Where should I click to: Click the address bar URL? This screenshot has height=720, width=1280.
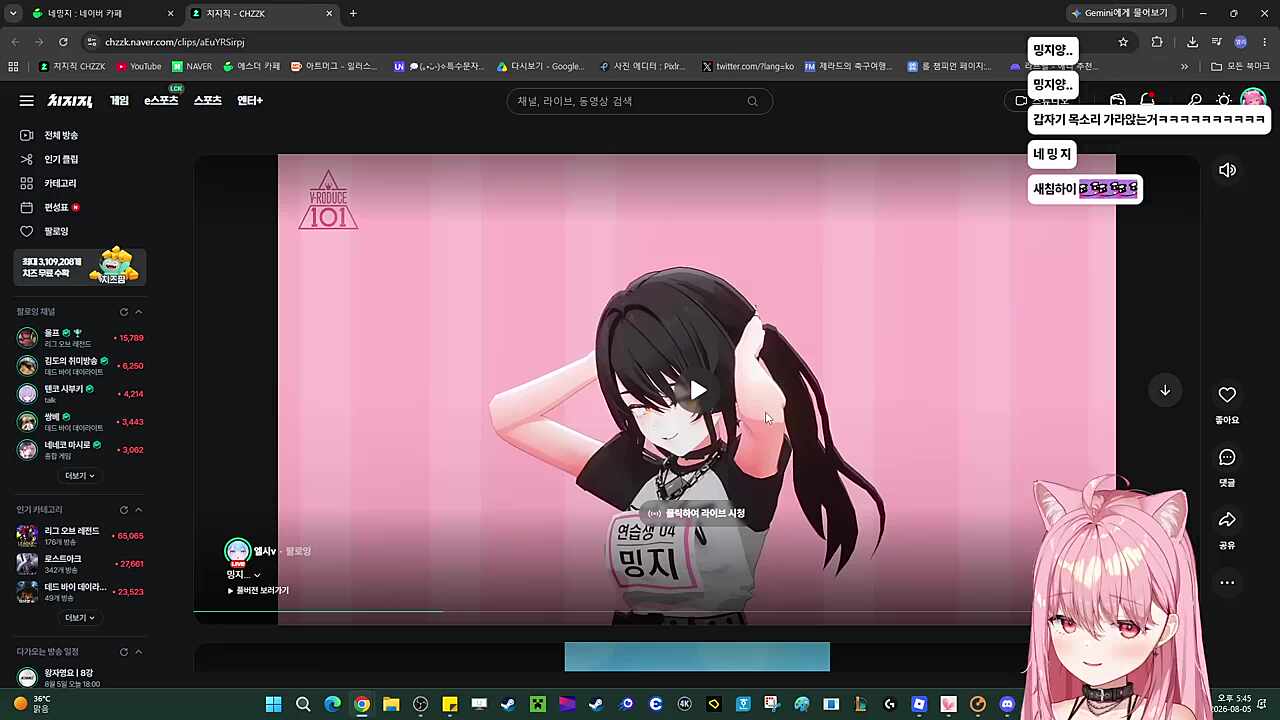tap(175, 42)
